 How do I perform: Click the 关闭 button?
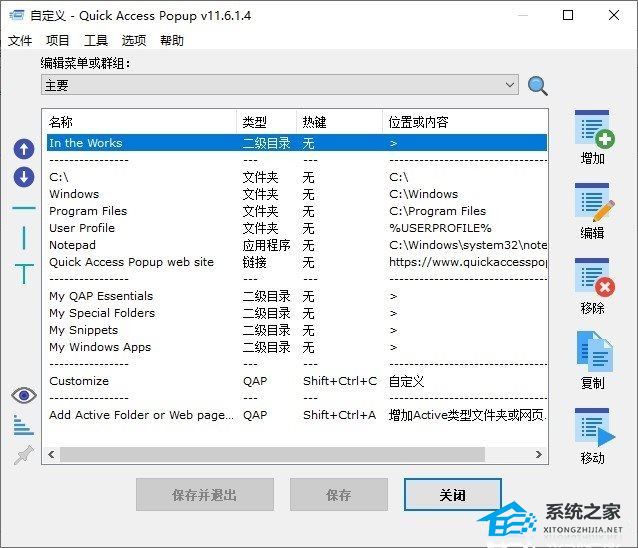tap(452, 495)
